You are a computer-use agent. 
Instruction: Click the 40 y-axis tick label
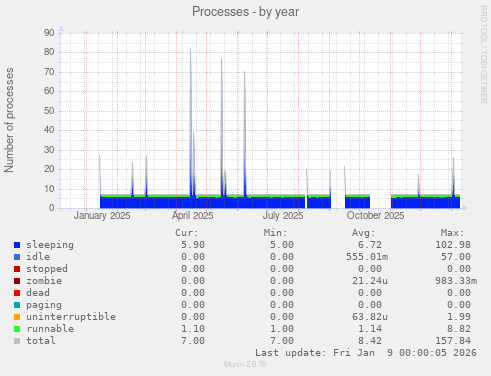click(49, 130)
